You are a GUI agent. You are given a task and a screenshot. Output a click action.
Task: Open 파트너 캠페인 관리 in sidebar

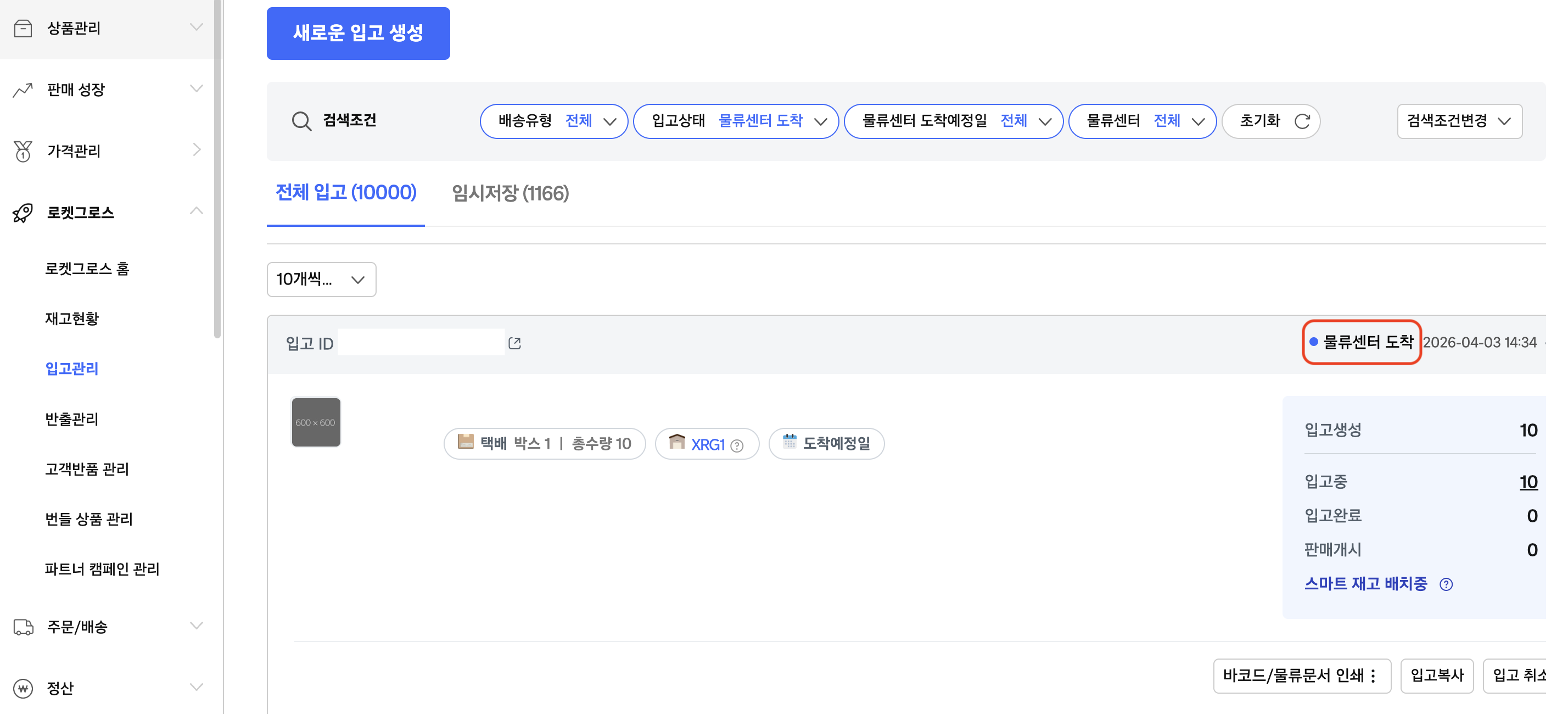[102, 569]
